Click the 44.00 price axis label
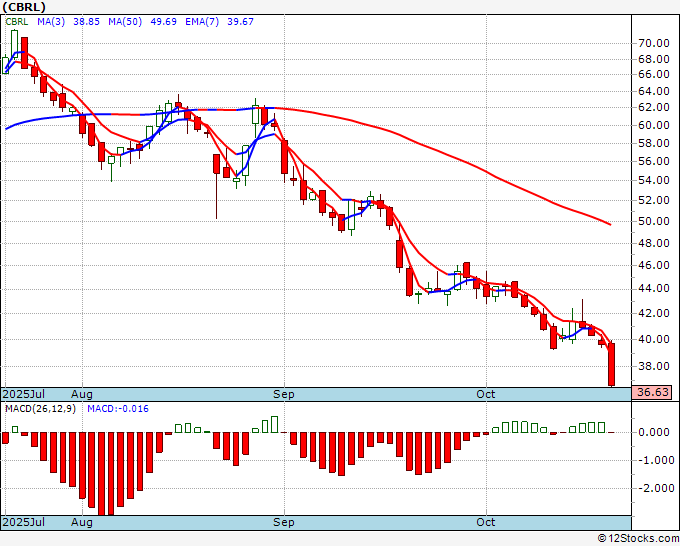This screenshot has width=680, height=546. [x=654, y=289]
